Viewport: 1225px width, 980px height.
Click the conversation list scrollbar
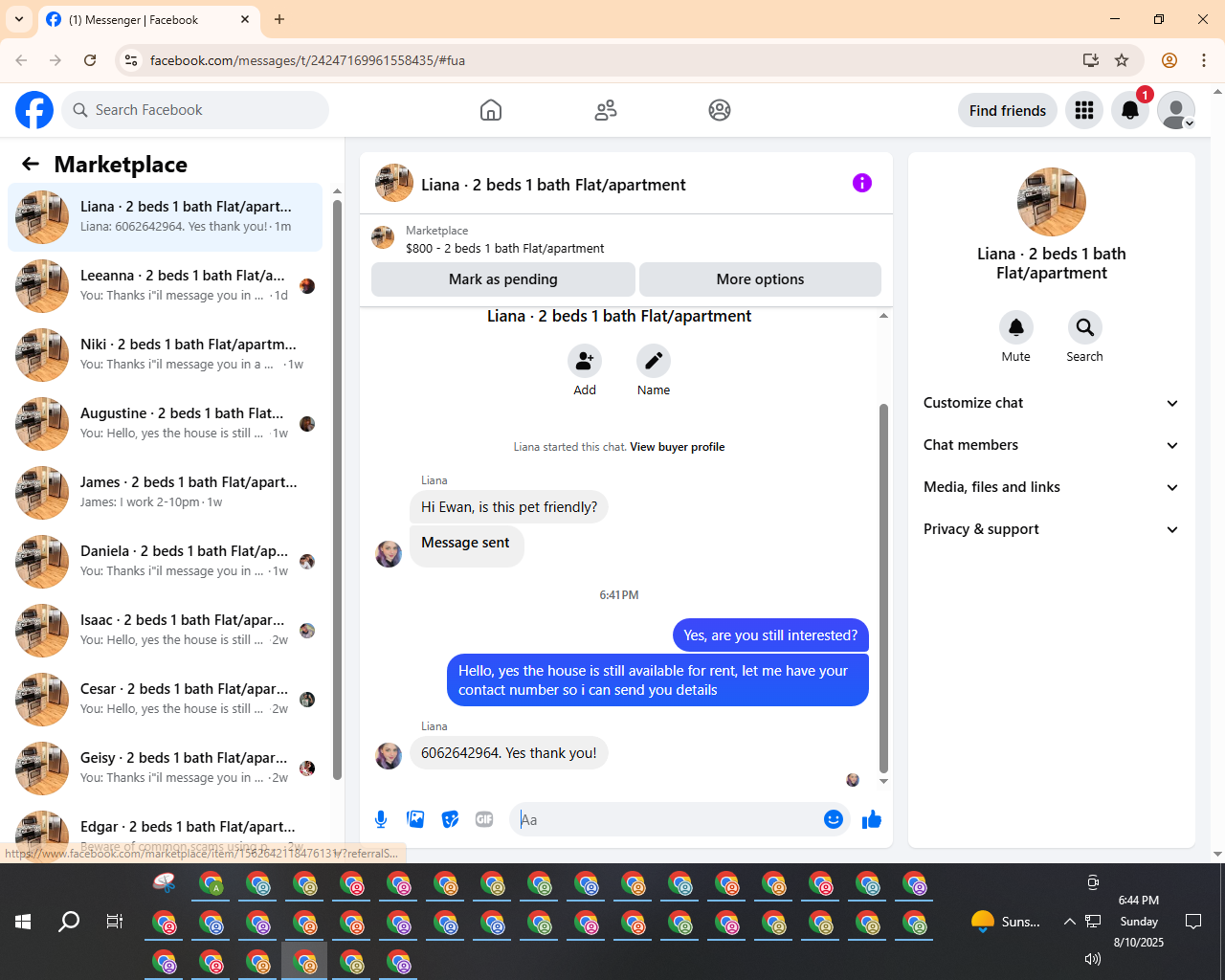pyautogui.click(x=337, y=488)
